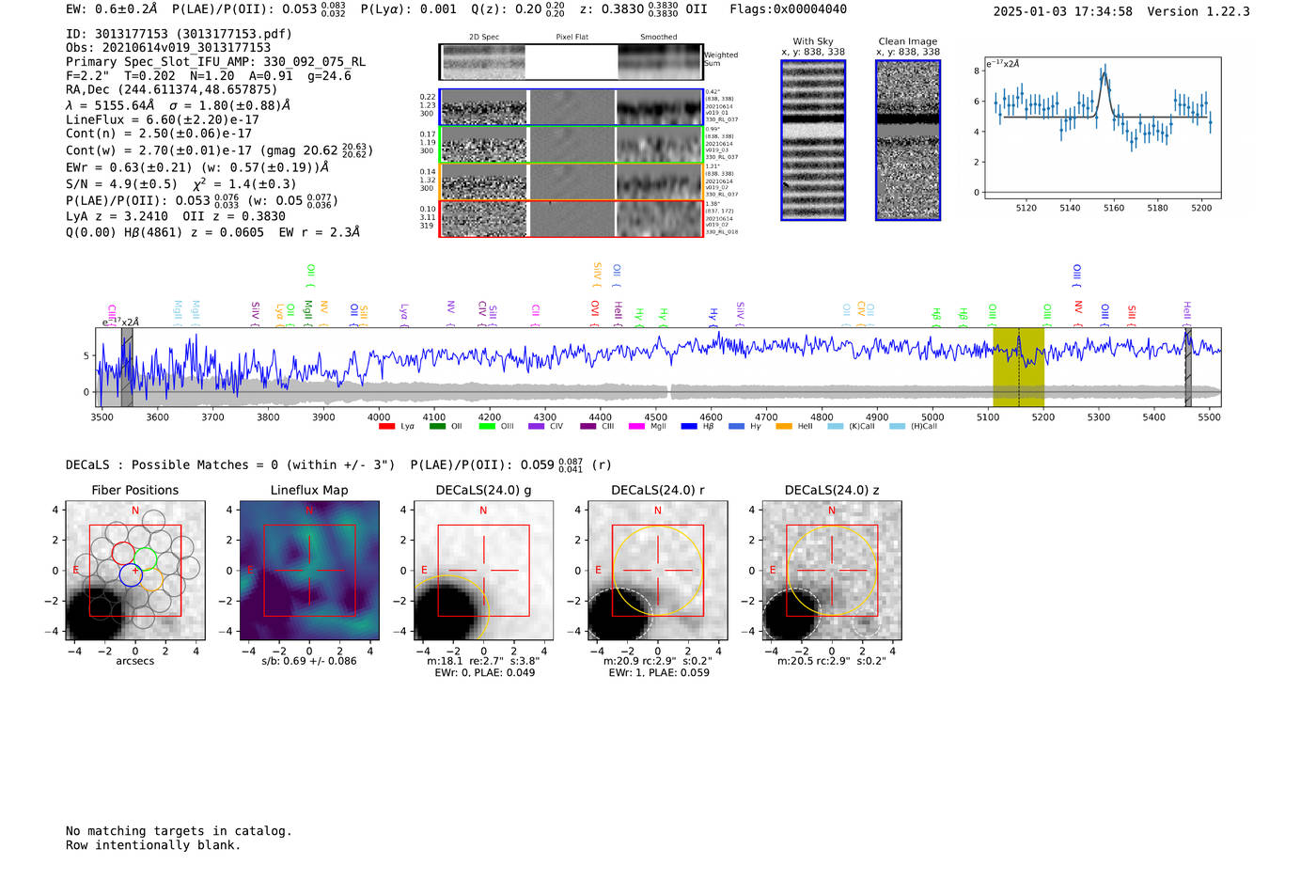Viewport: 1316px width, 896px height.
Task: Click the red Lyα legend swatch
Action: click(x=386, y=427)
